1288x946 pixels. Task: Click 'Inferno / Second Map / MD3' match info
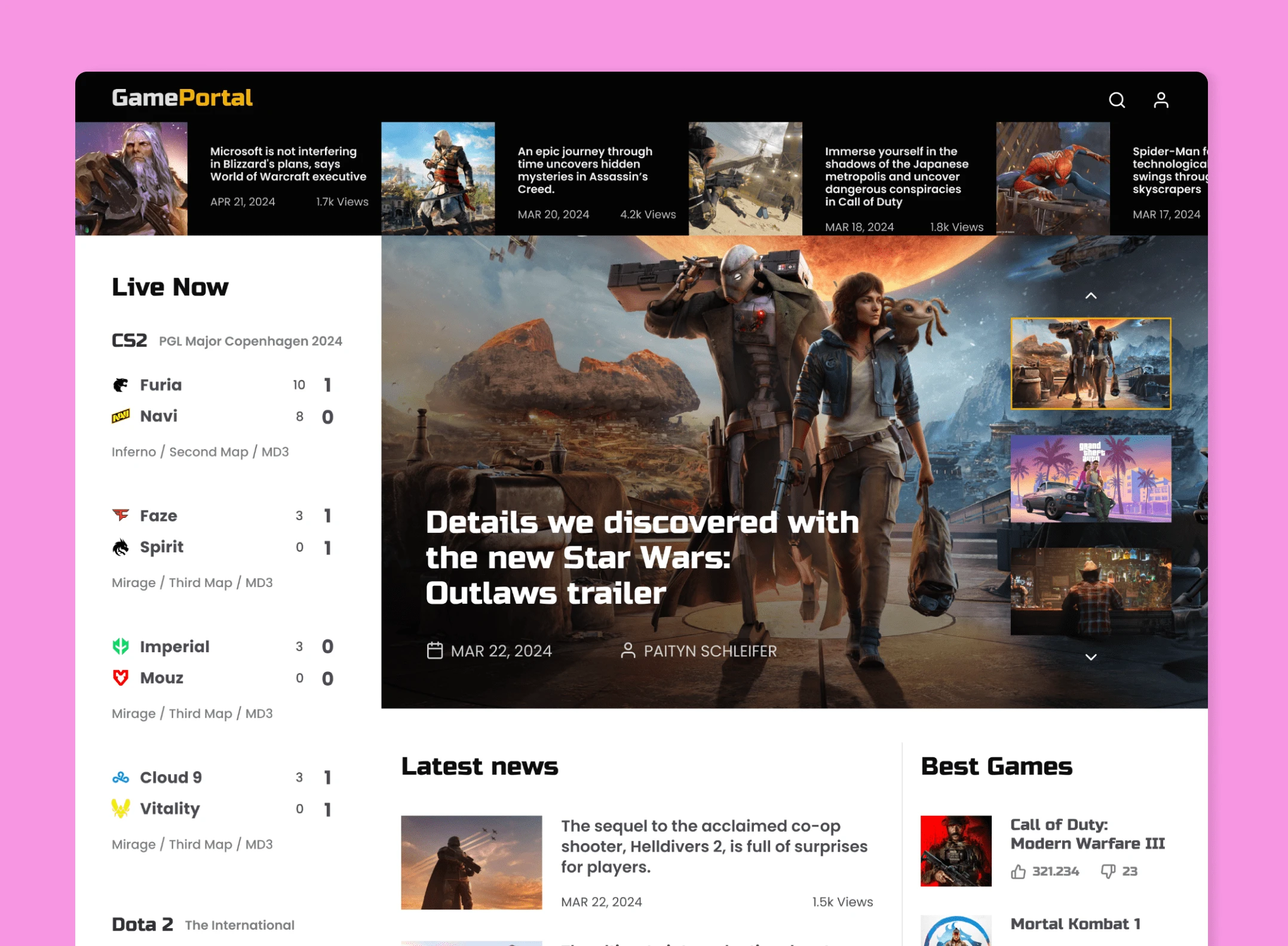click(x=200, y=452)
